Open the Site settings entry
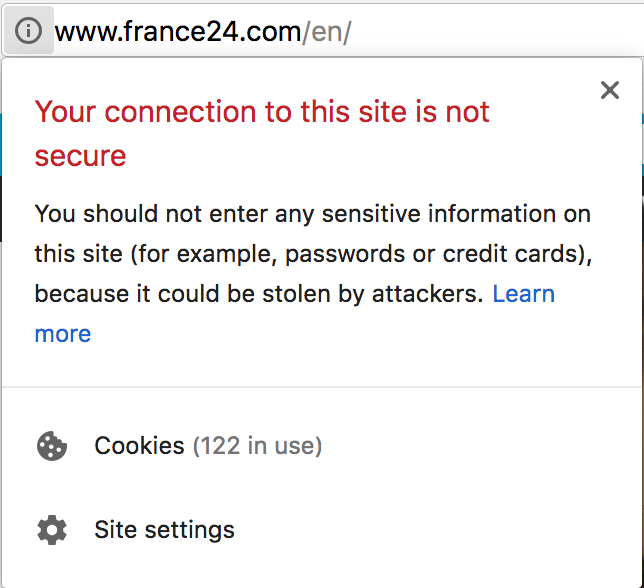 point(164,530)
